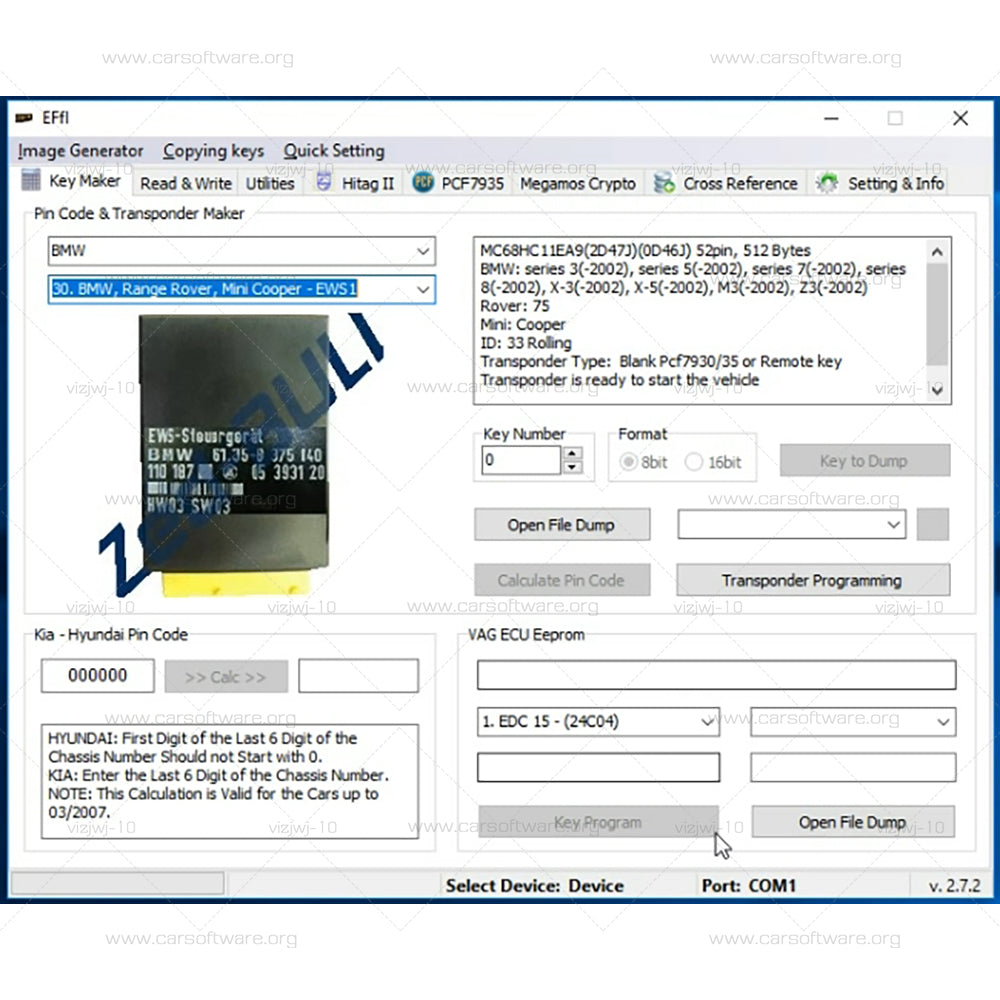Decrease the Key Number value
1000x1000 pixels.
point(572,467)
